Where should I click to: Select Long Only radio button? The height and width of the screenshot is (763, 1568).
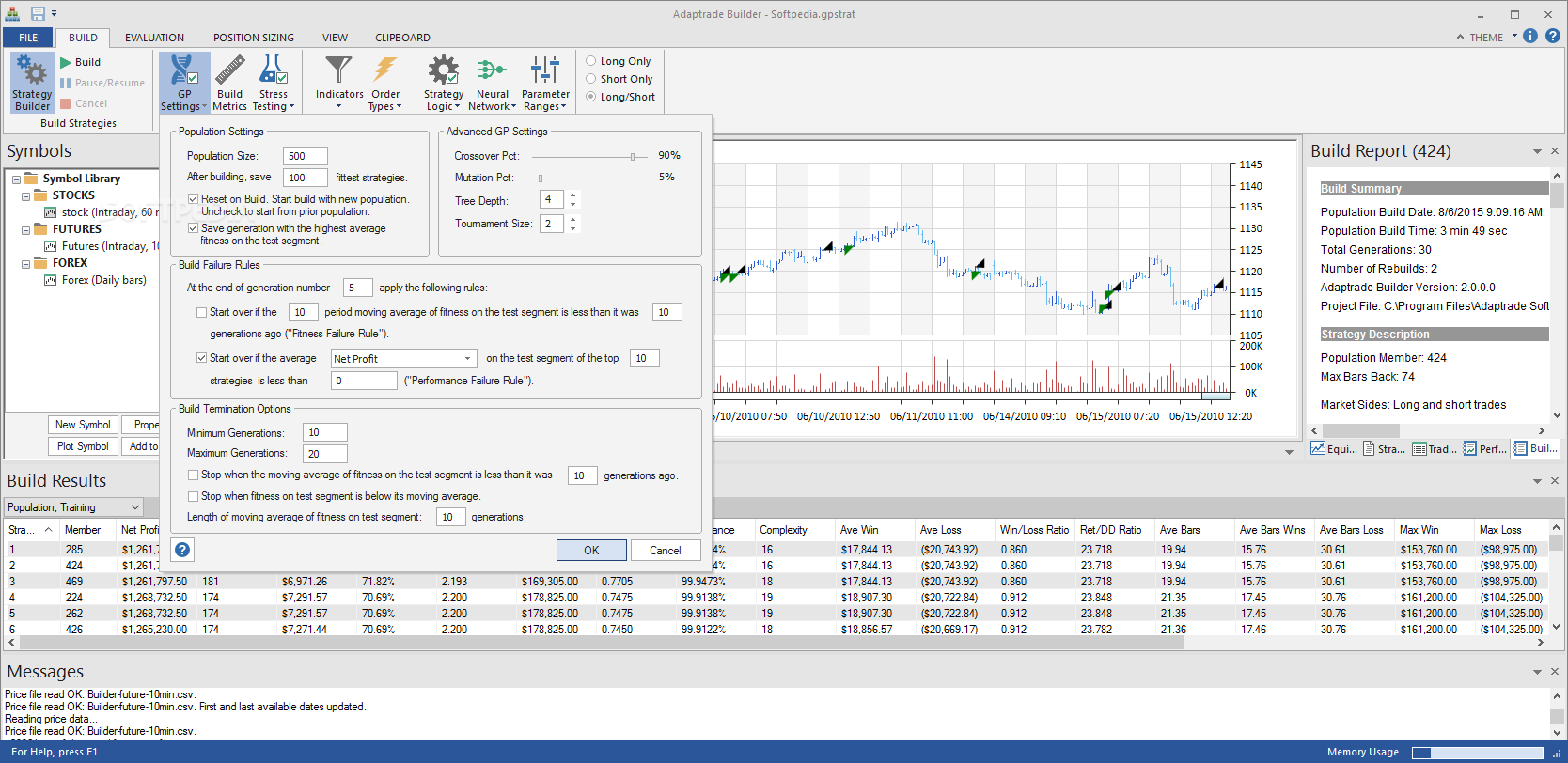[x=591, y=61]
